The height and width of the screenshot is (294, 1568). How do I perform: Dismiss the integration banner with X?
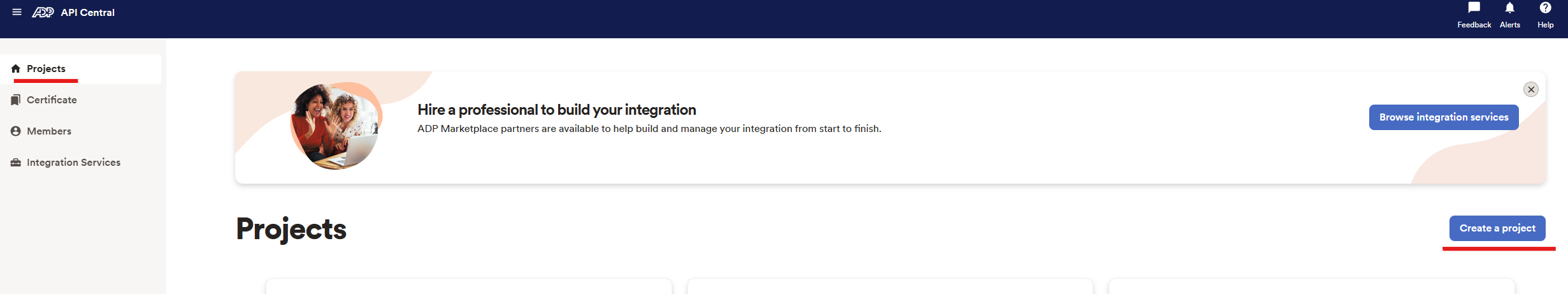pyautogui.click(x=1531, y=89)
